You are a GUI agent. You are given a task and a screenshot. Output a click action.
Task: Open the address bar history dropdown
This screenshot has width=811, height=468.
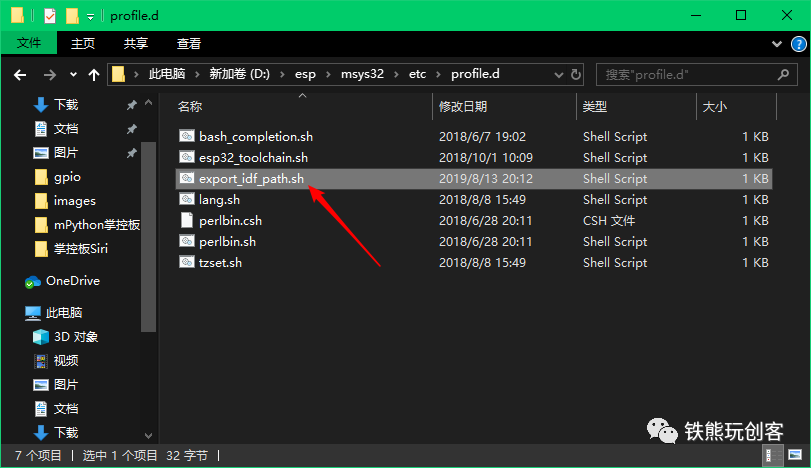[559, 75]
